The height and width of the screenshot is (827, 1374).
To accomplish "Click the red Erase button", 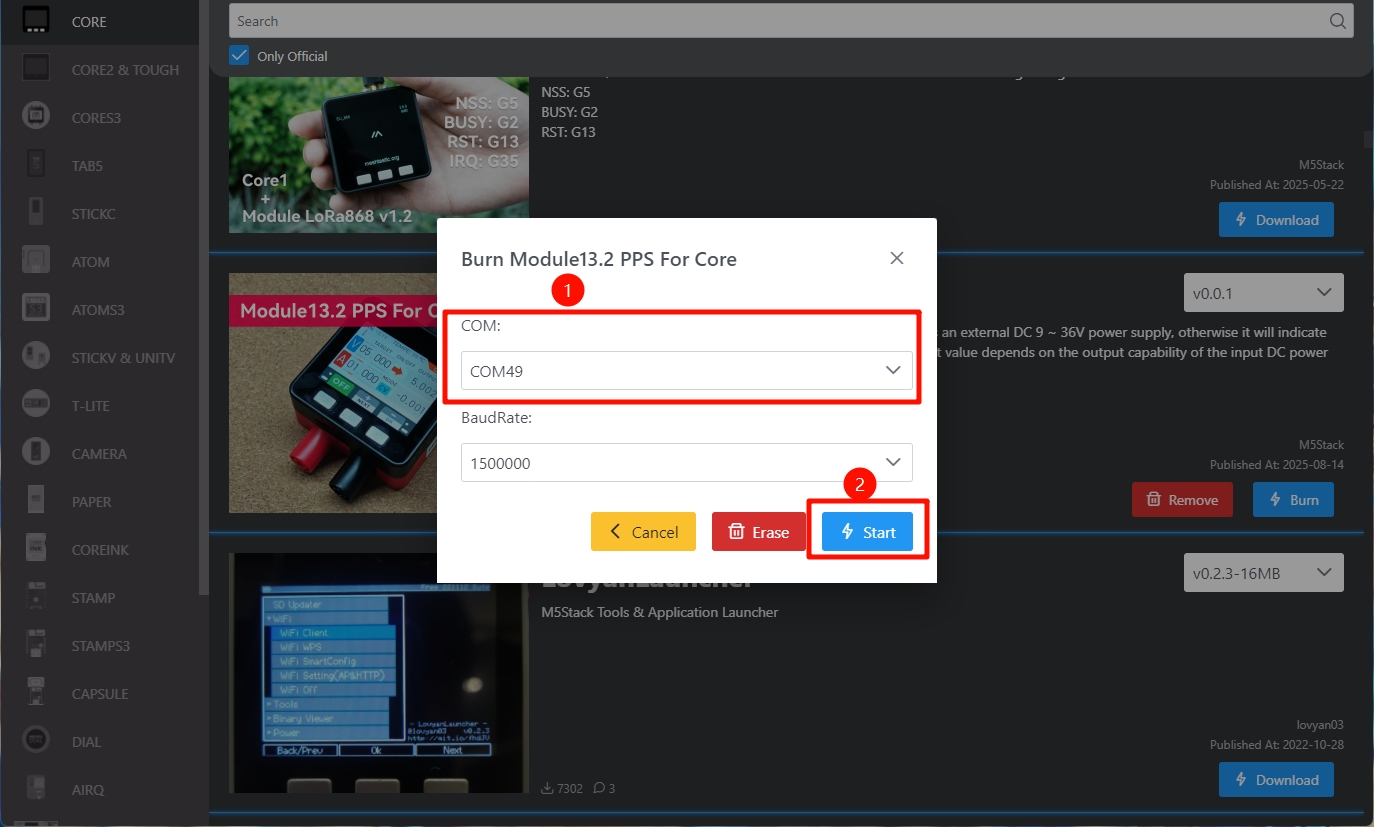I will coord(759,532).
